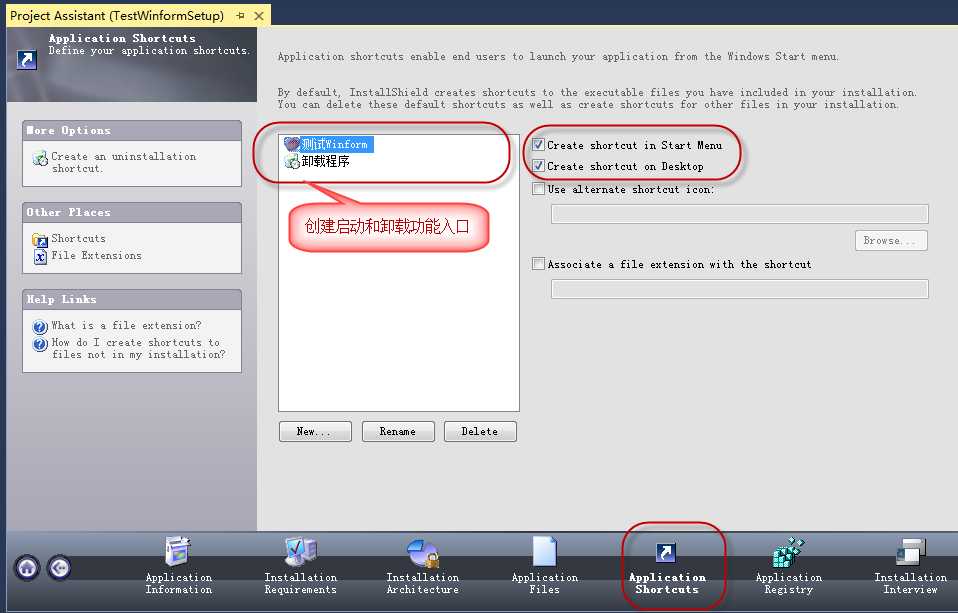Go to Installation Interview label
Image resolution: width=958 pixels, height=613 pixels.
click(x=910, y=584)
